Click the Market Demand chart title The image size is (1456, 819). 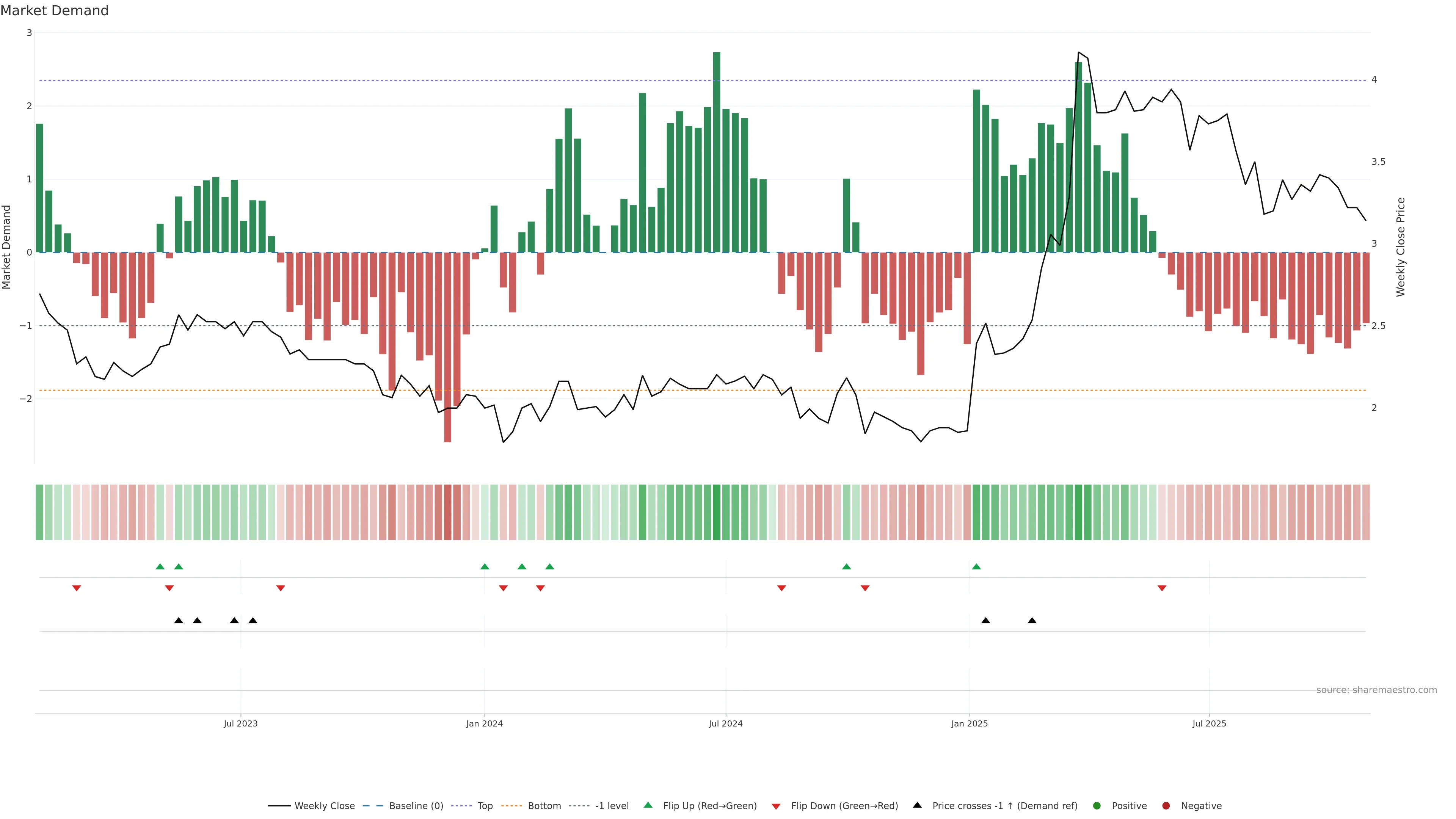[54, 11]
